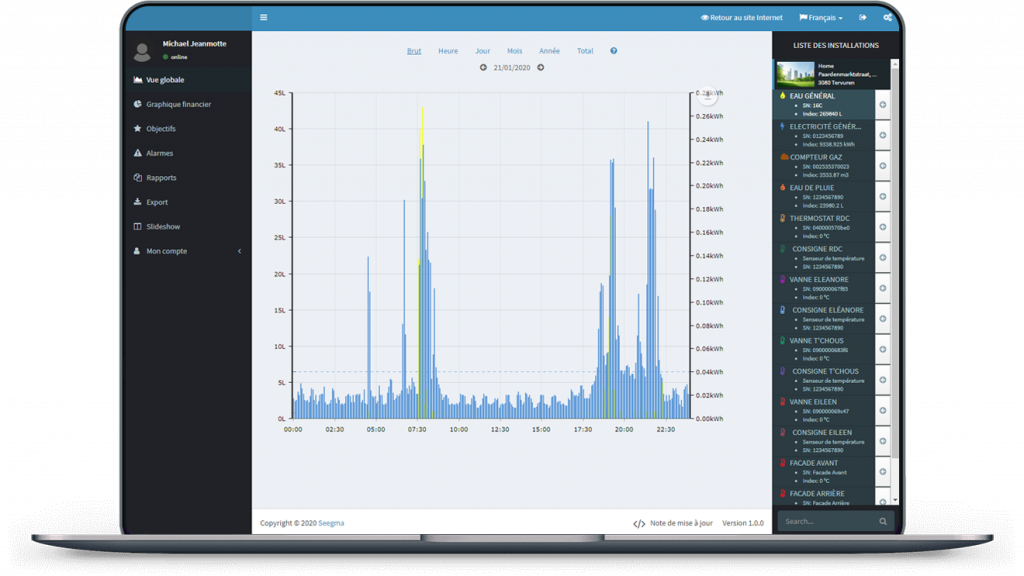Click the logout icon in top bar
This screenshot has height=576, width=1024.
(863, 17)
